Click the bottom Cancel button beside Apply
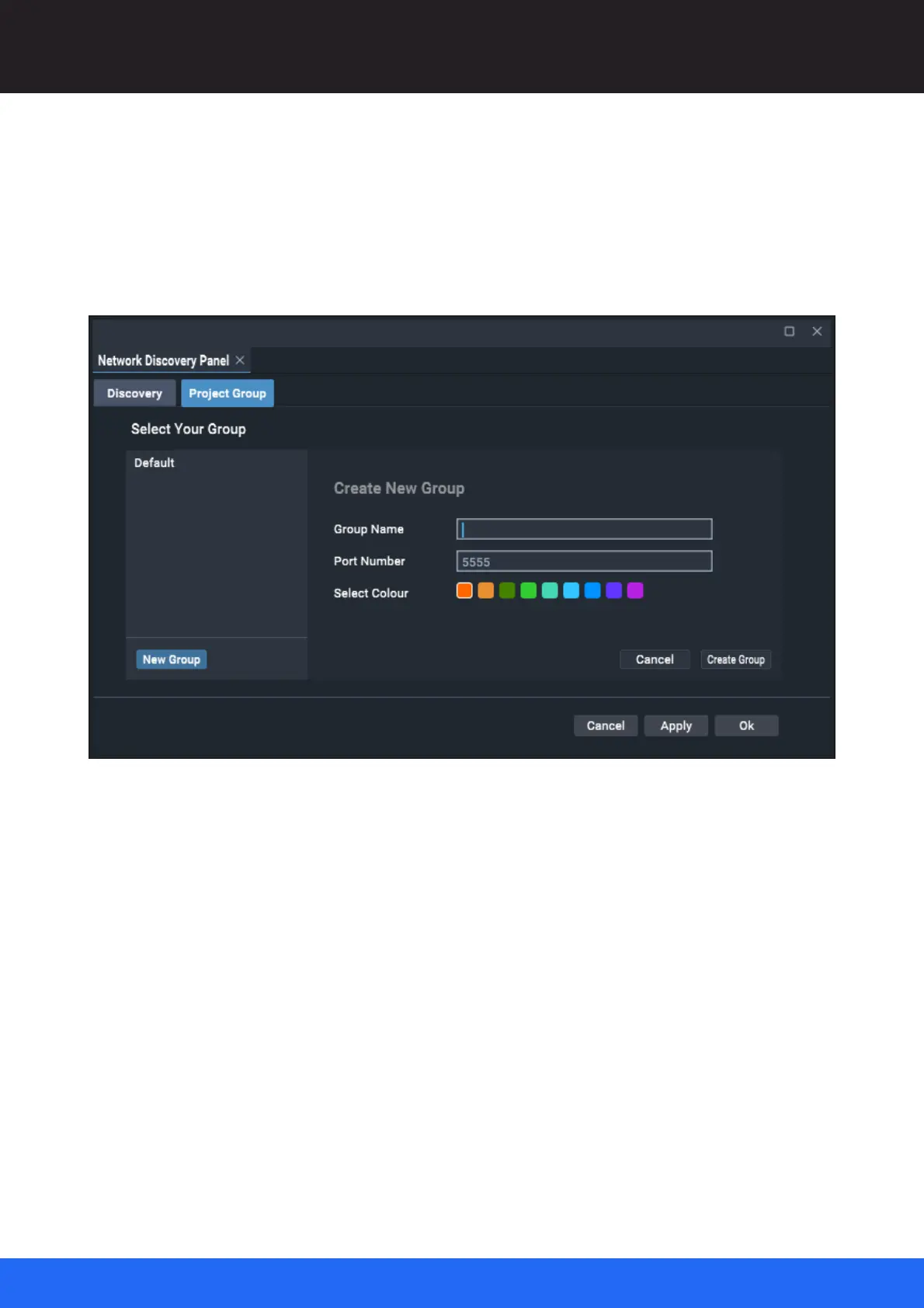Image resolution: width=924 pixels, height=1308 pixels. 606,725
